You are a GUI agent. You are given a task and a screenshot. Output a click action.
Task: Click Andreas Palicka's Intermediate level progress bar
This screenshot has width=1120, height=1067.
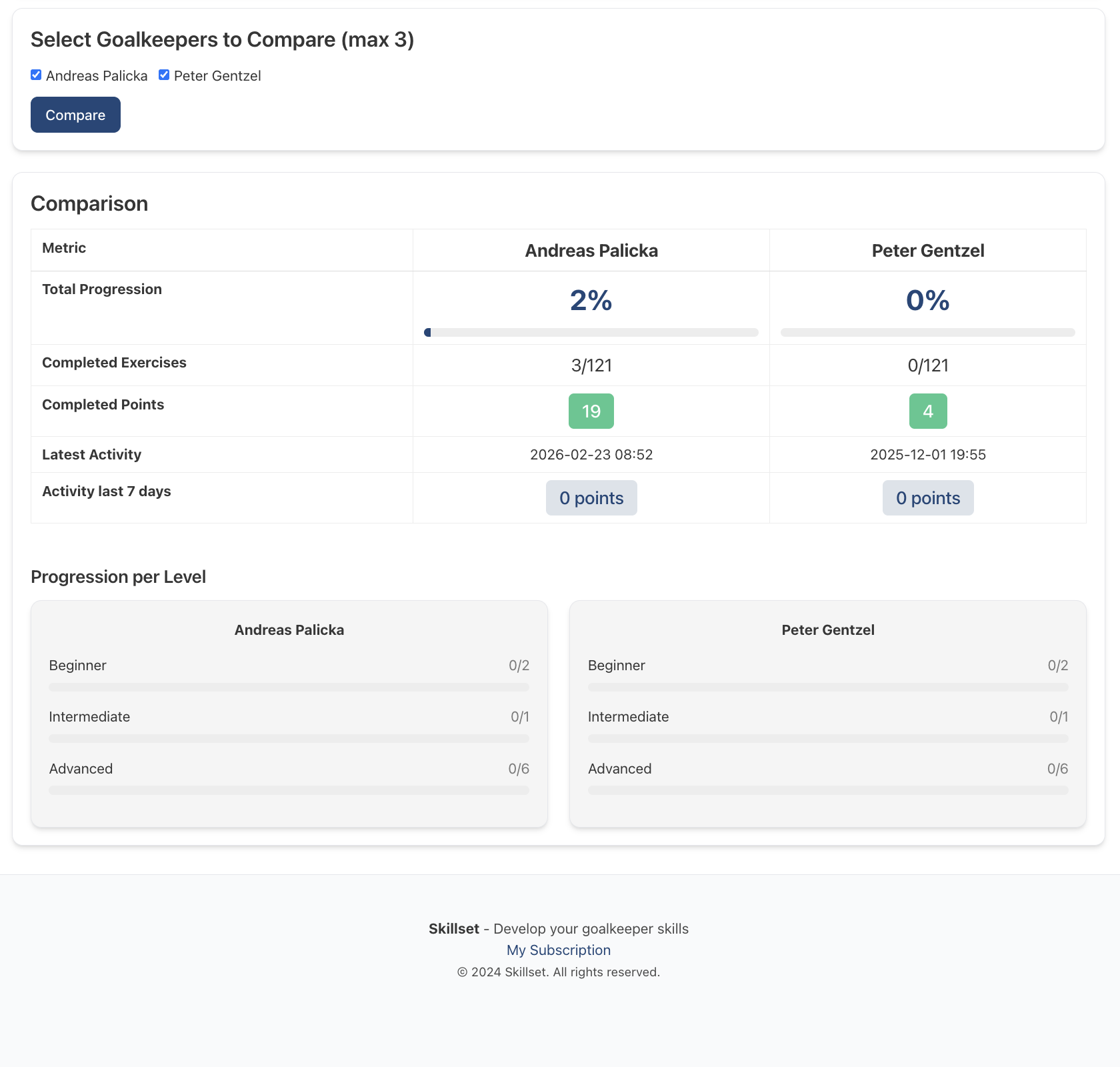(289, 739)
